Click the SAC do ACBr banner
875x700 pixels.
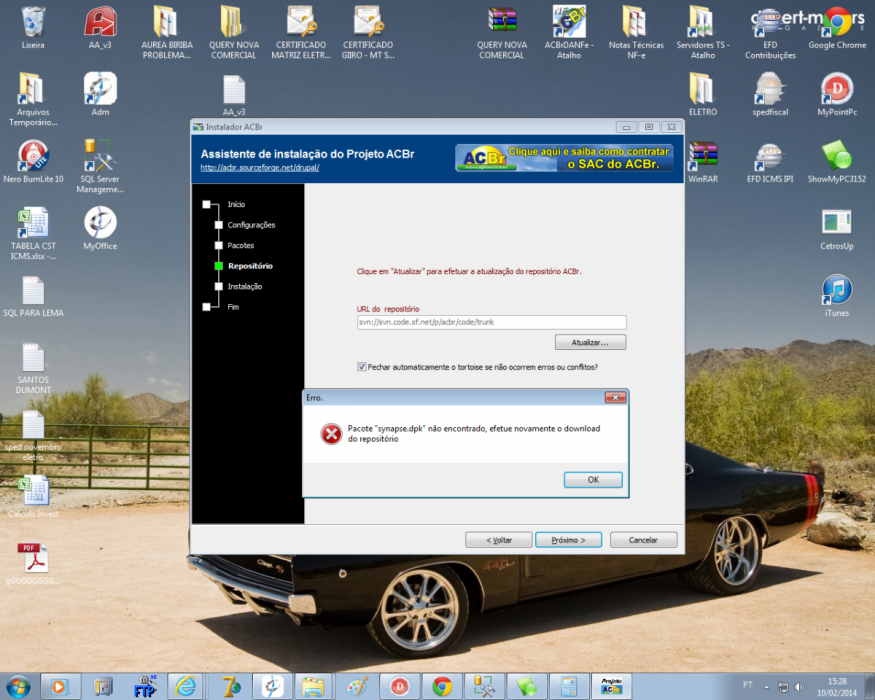564,158
